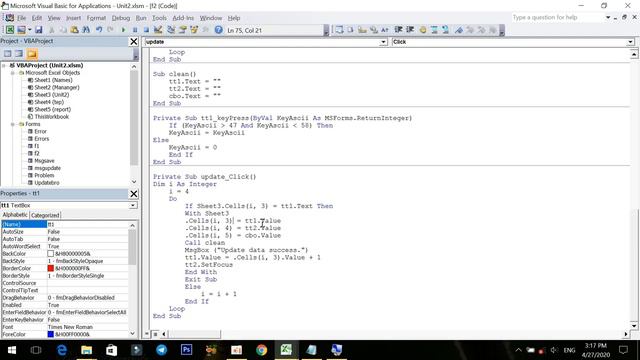Viewport: 640px width, 360px height.
Task: Click the Reset (stop) icon
Action: (146, 30)
